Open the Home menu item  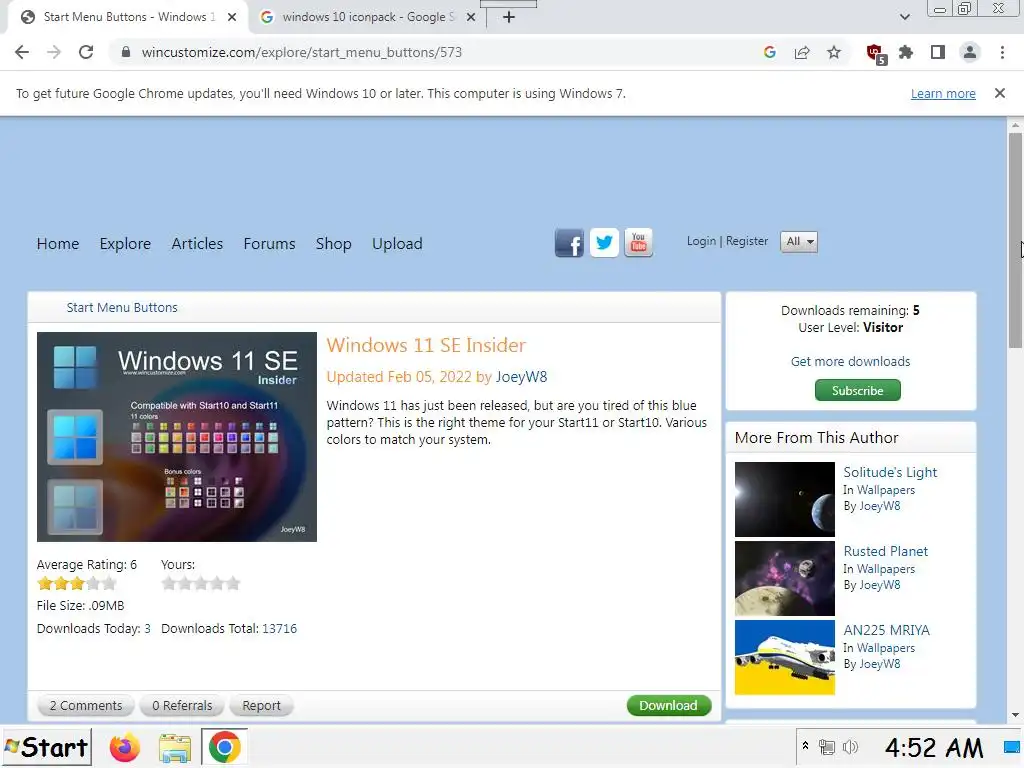click(x=58, y=244)
